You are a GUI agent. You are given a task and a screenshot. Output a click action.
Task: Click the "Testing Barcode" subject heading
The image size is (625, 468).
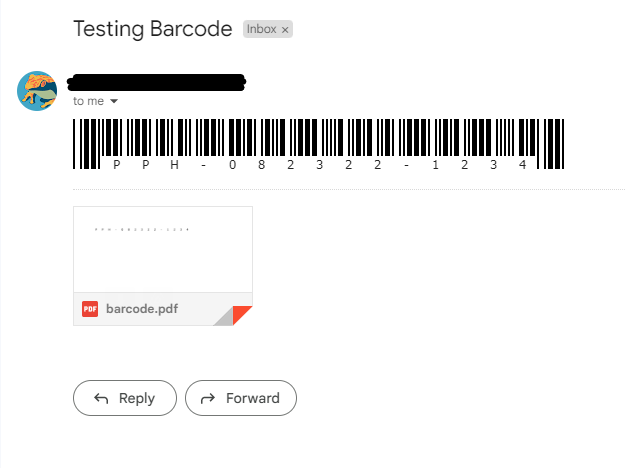pos(153,29)
